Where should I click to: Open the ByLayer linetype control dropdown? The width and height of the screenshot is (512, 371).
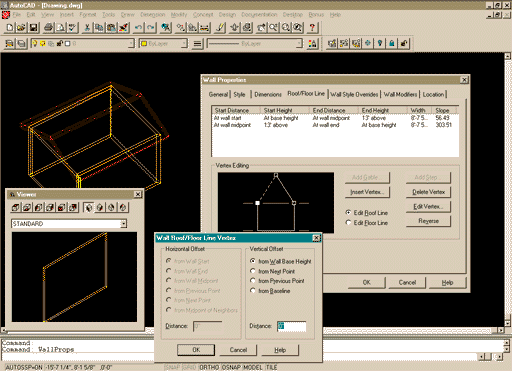click(x=300, y=43)
